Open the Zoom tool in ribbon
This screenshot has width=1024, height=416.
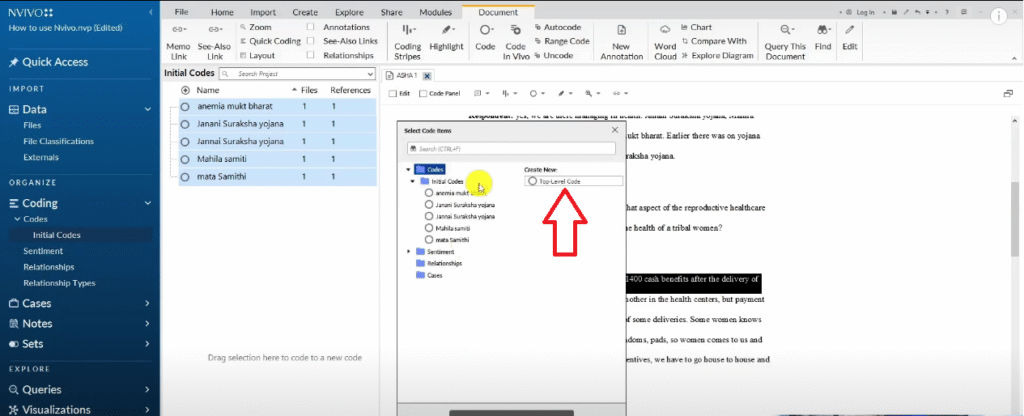pos(255,27)
